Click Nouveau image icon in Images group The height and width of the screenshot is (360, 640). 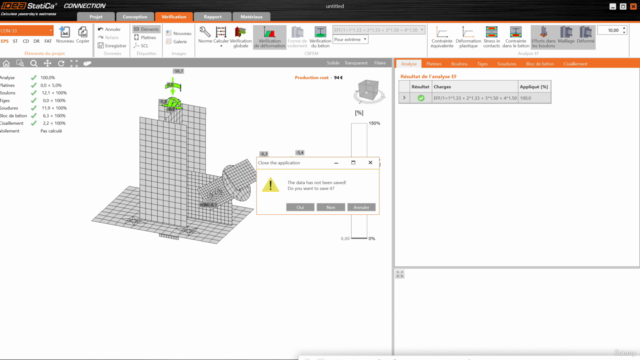169,33
